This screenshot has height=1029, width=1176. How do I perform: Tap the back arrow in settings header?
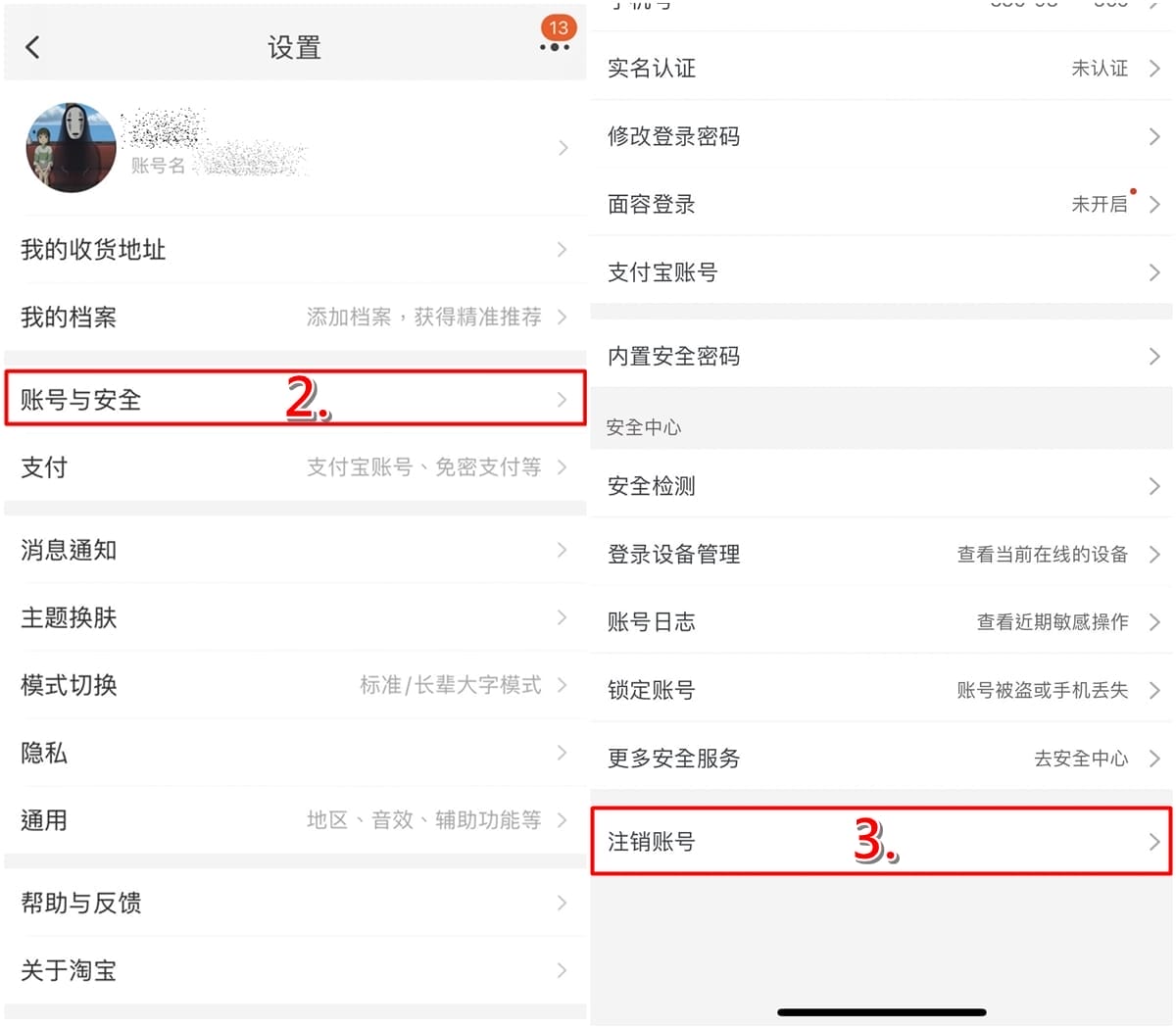click(x=32, y=47)
